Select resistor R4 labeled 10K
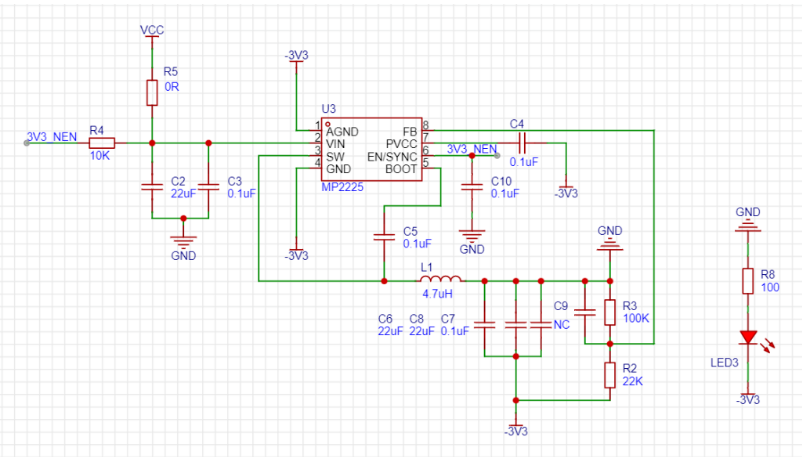This screenshot has height=457, width=802. point(100,143)
